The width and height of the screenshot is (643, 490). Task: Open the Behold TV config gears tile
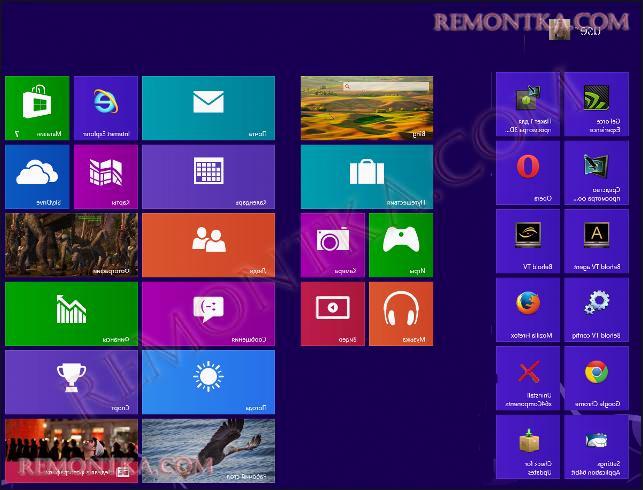click(596, 310)
